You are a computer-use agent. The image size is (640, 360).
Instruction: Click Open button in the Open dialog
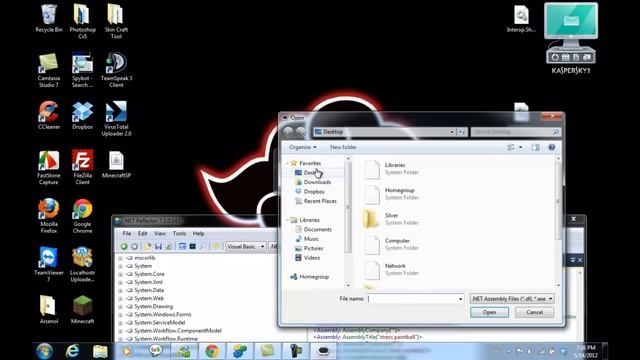pyautogui.click(x=489, y=312)
